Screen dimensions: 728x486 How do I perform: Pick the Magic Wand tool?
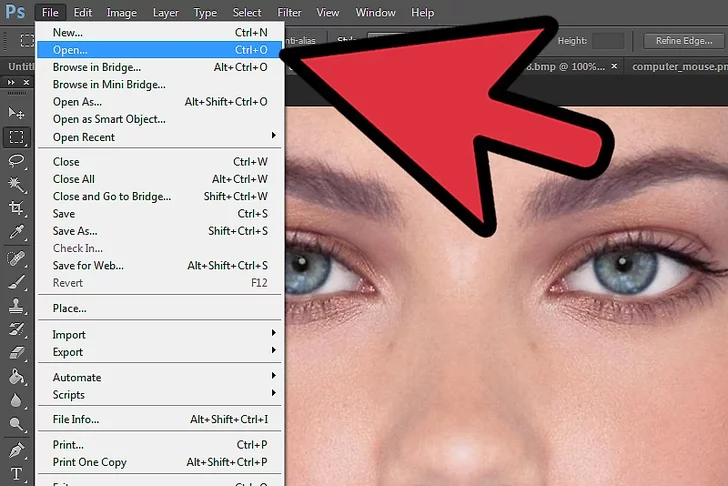pos(16,185)
